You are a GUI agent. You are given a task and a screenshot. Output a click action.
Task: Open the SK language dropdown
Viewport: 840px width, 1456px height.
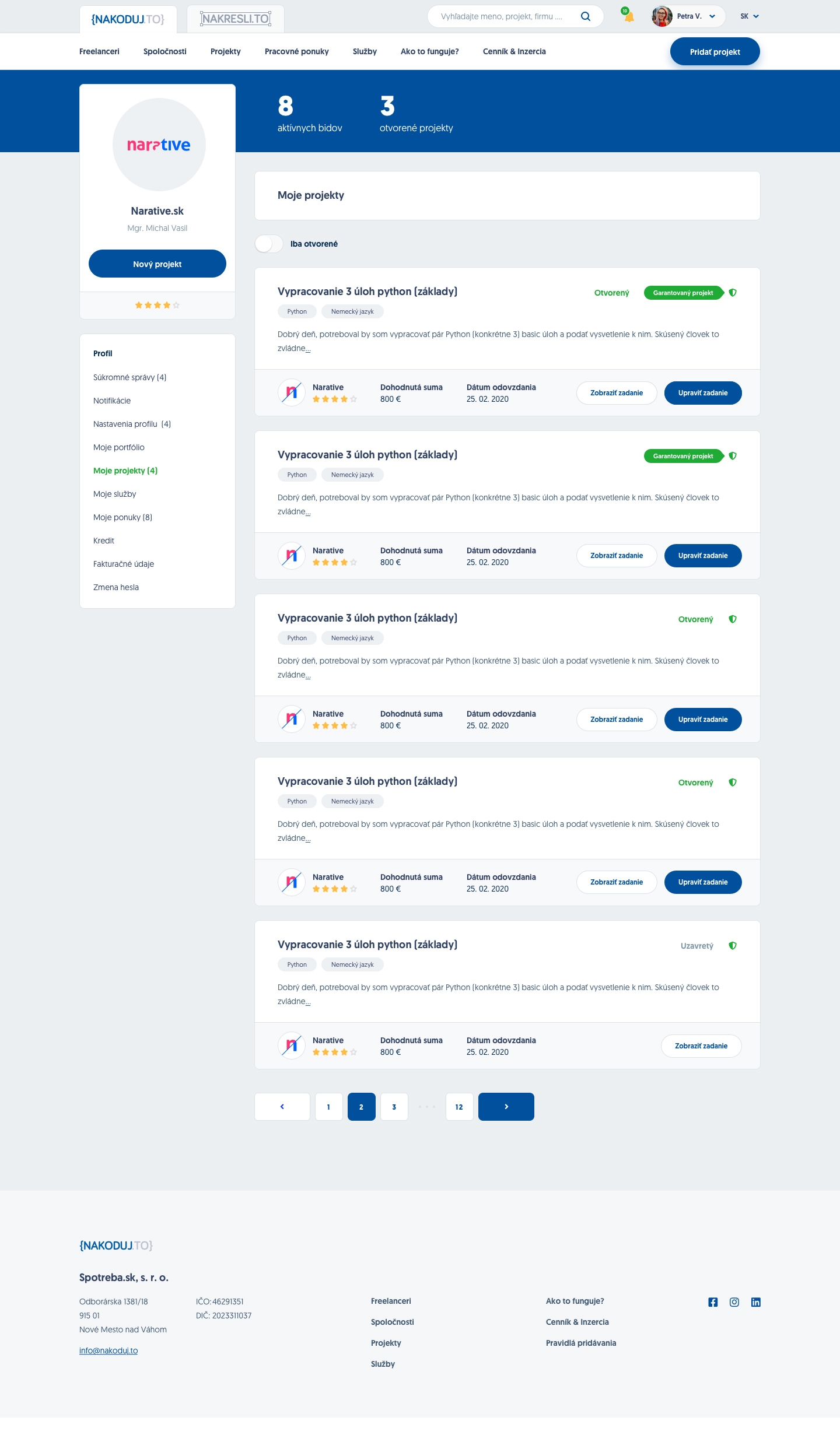[750, 16]
